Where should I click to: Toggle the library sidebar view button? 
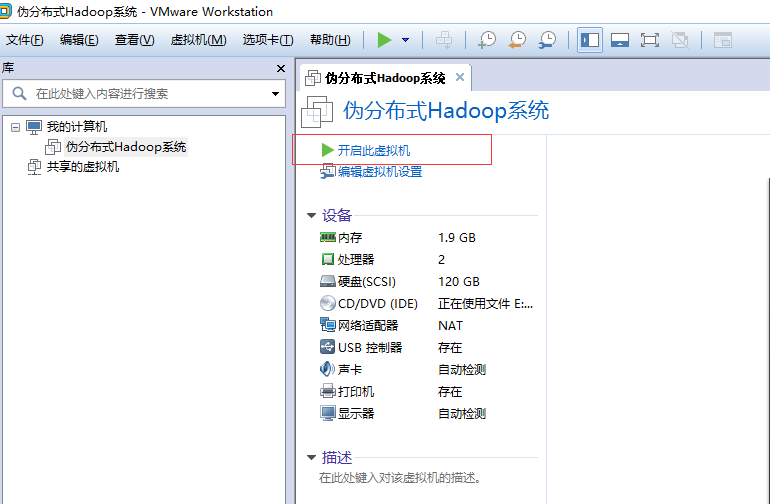pos(590,40)
